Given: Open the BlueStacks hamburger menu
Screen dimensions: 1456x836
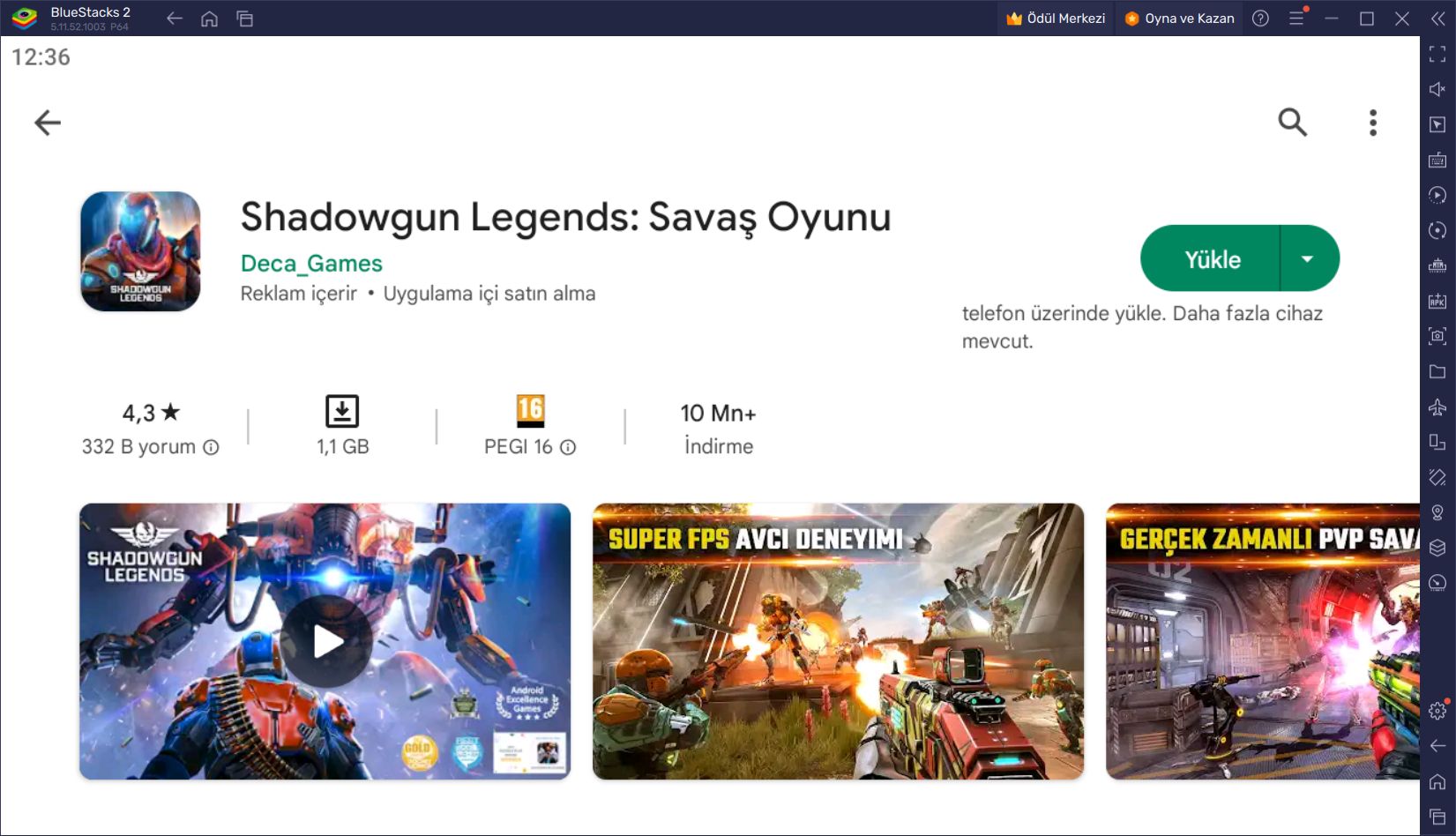Looking at the screenshot, I should click(x=1296, y=19).
